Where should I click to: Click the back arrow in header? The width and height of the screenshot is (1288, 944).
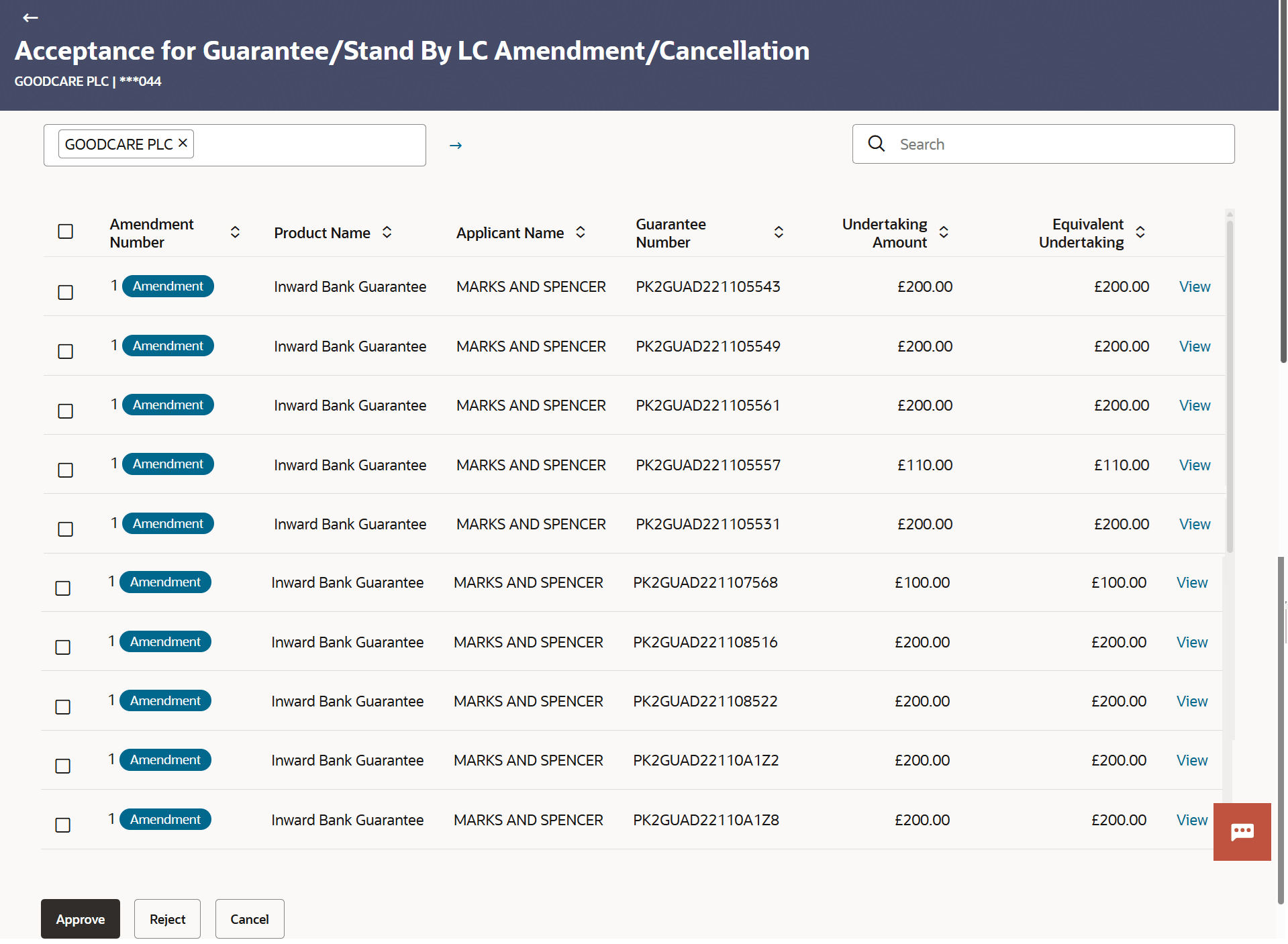coord(30,18)
